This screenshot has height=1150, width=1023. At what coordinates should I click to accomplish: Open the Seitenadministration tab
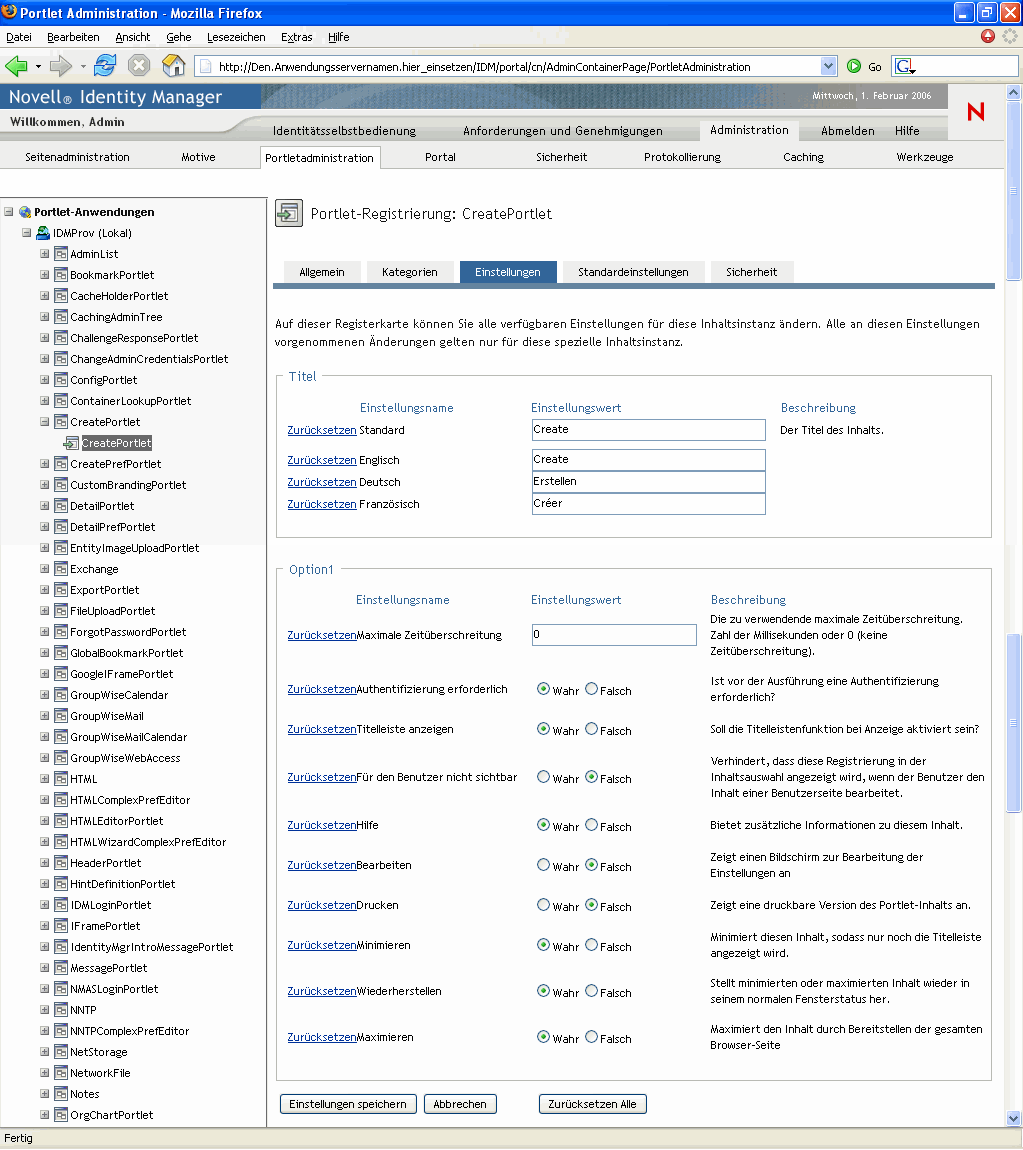click(77, 157)
